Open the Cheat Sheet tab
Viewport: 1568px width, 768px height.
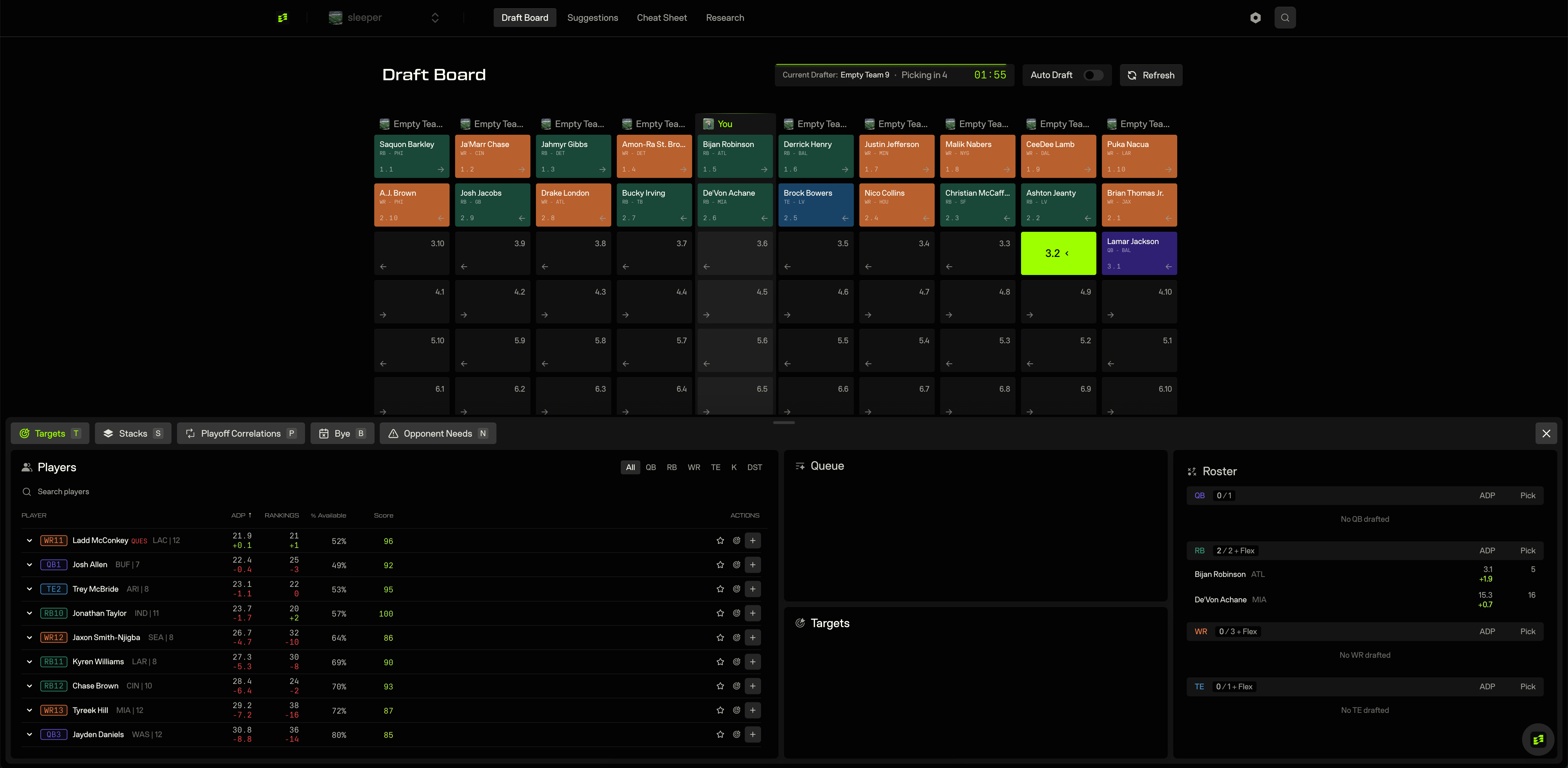click(x=661, y=18)
